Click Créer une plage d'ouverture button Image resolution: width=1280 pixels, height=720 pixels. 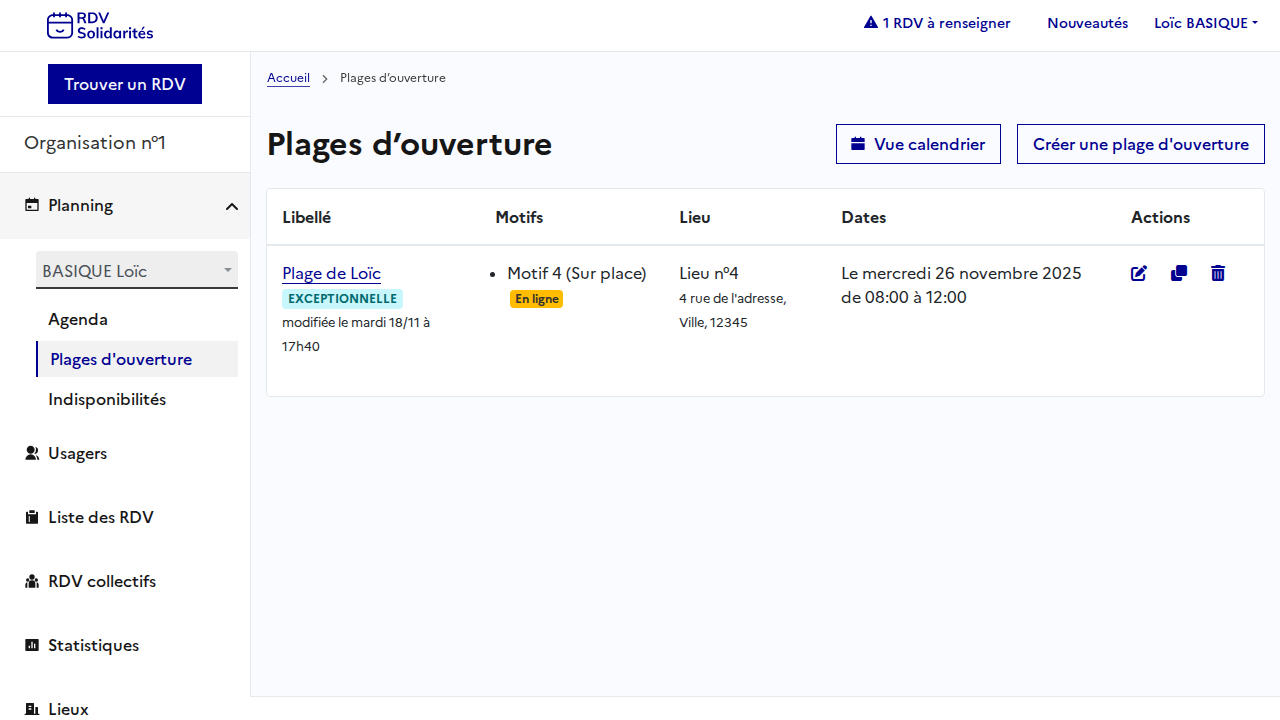point(1140,144)
